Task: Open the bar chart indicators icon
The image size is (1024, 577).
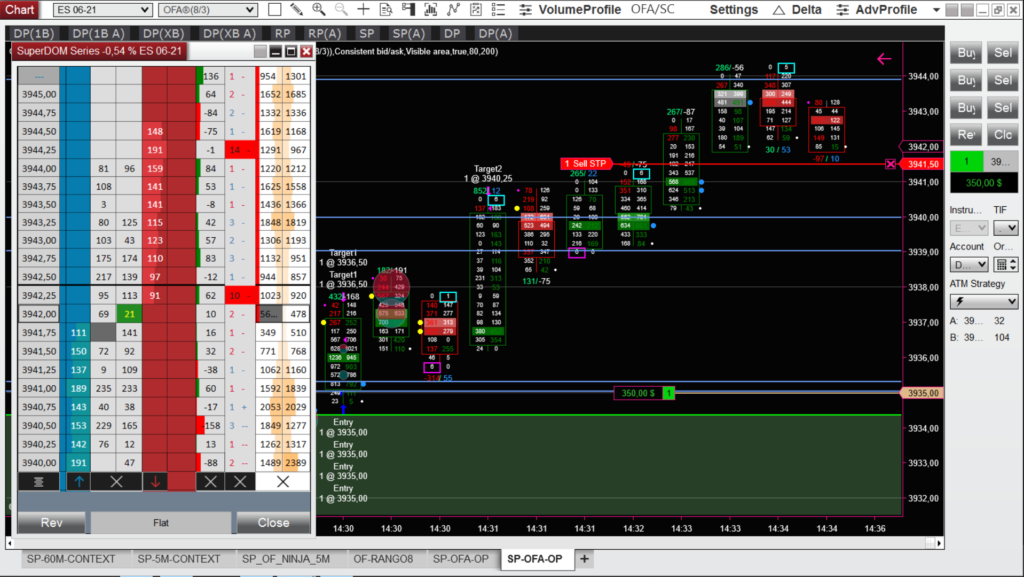Action: (430, 9)
